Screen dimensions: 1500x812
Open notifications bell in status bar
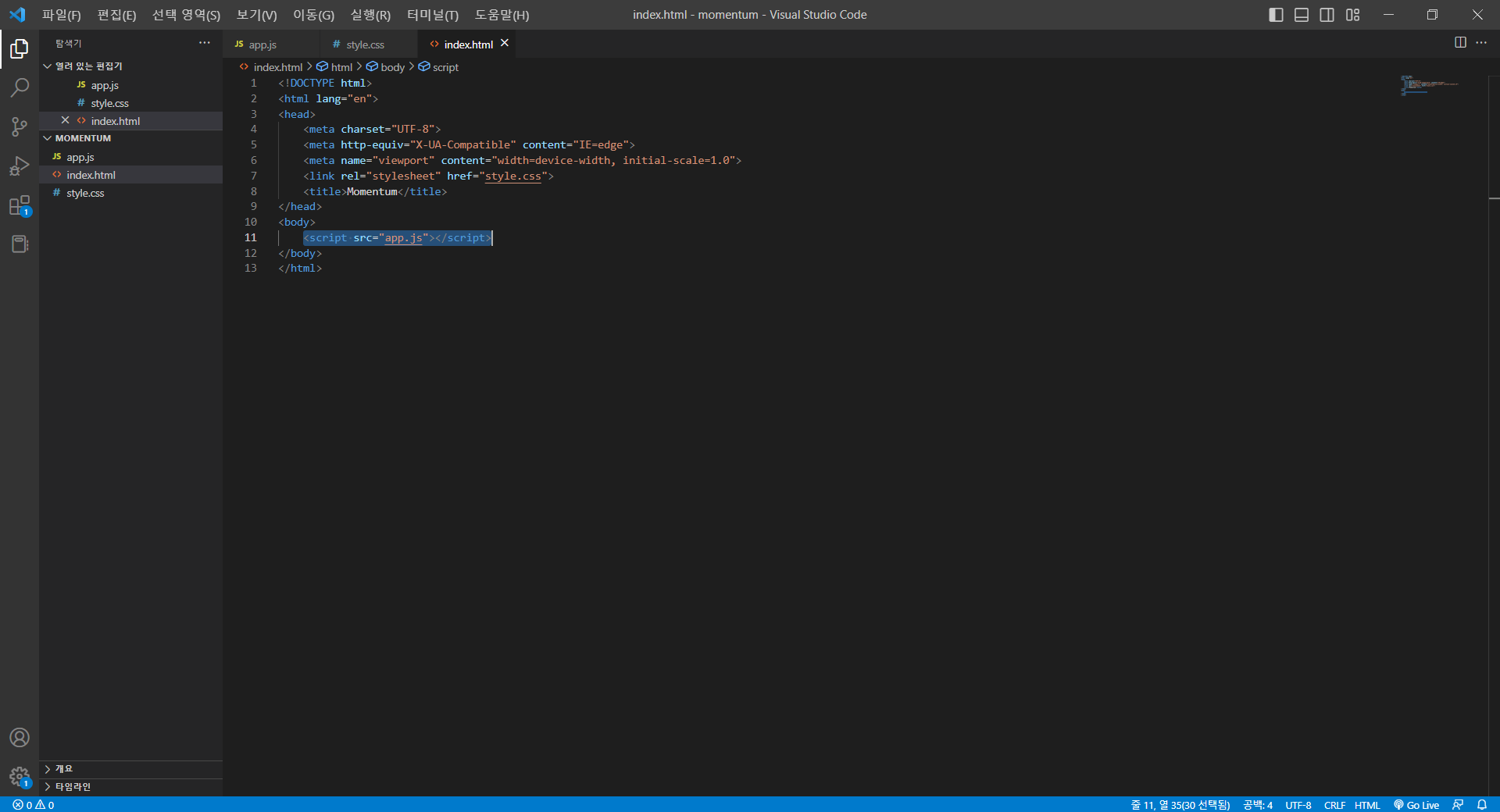click(1482, 805)
